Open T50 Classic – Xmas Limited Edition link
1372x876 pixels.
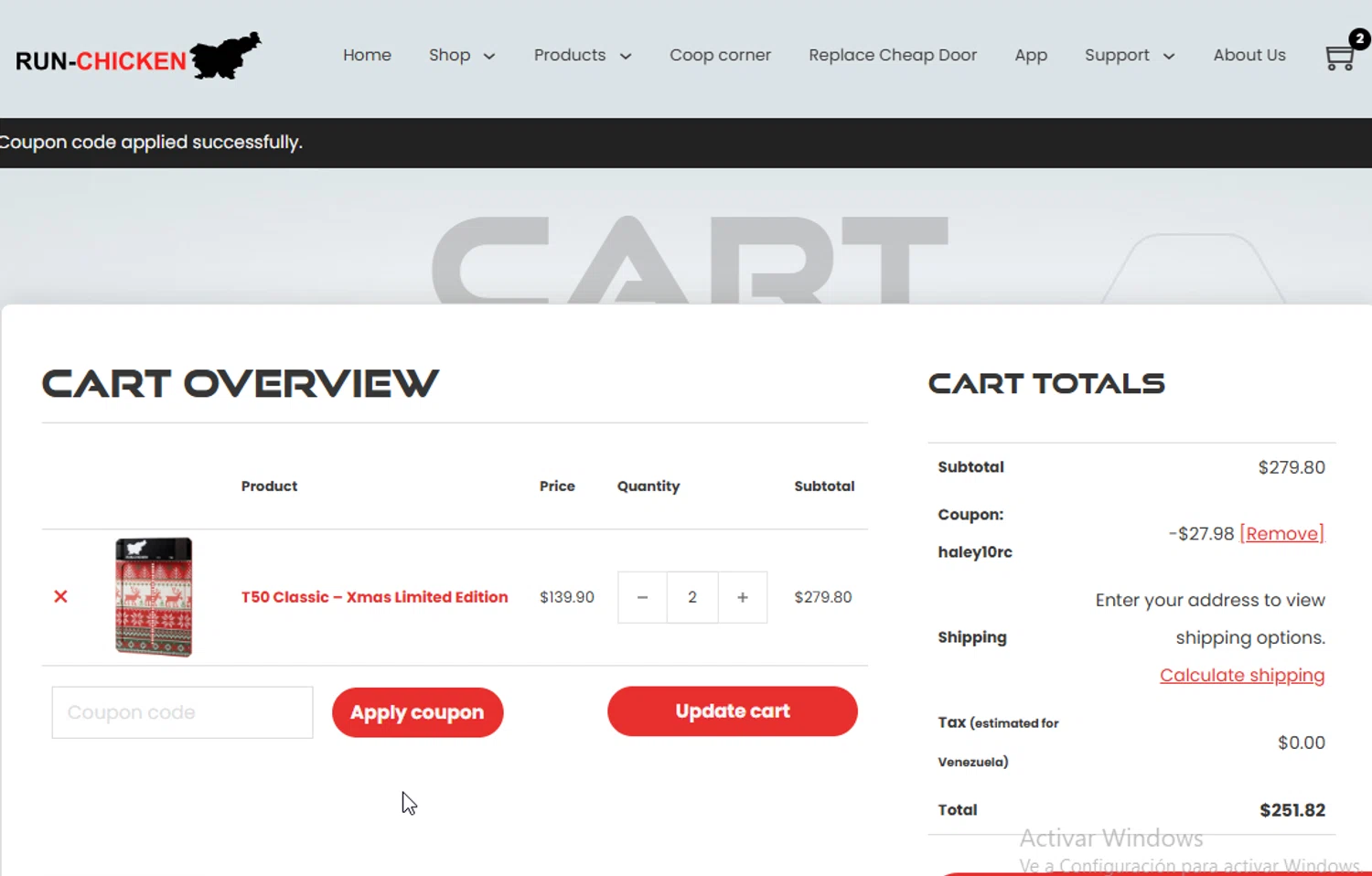374,597
